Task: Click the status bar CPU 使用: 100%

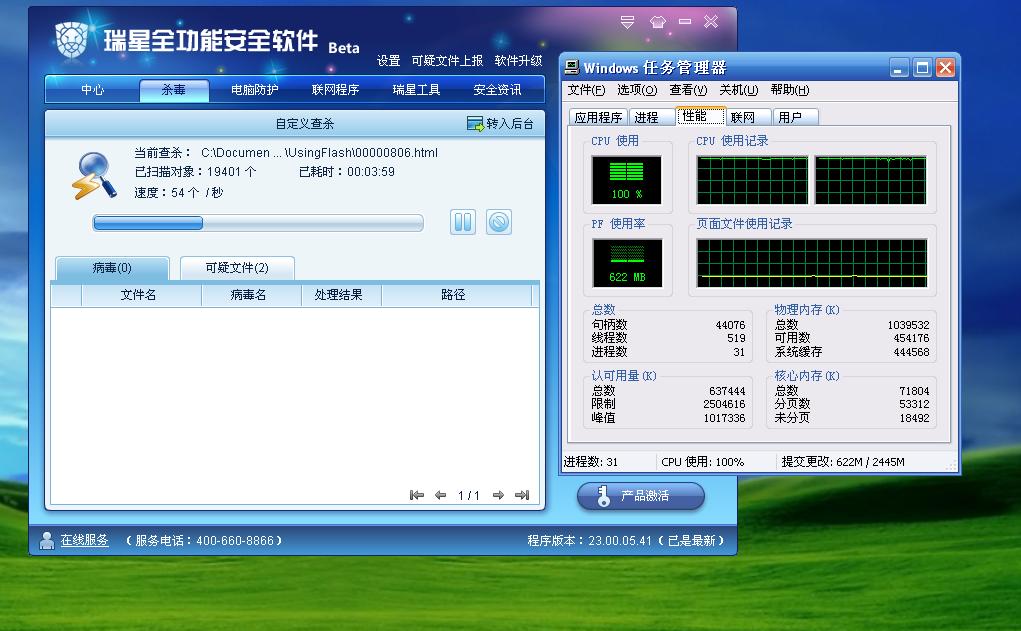Action: (703, 462)
